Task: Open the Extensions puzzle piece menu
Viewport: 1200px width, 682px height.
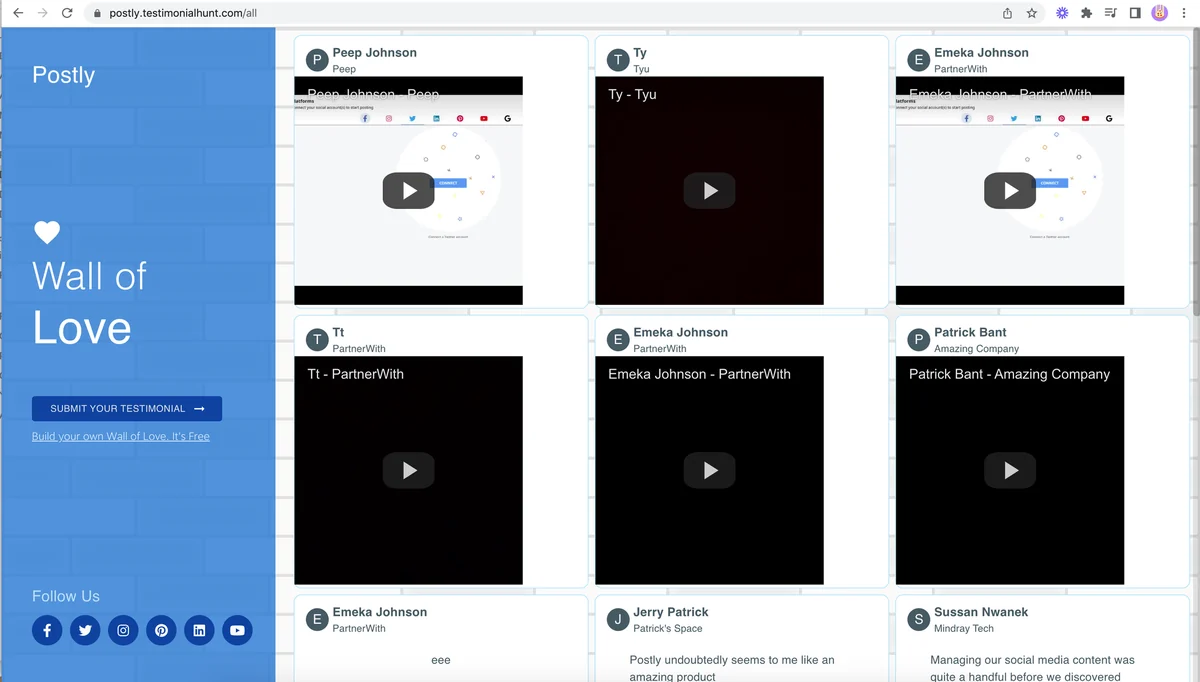Action: (1086, 13)
